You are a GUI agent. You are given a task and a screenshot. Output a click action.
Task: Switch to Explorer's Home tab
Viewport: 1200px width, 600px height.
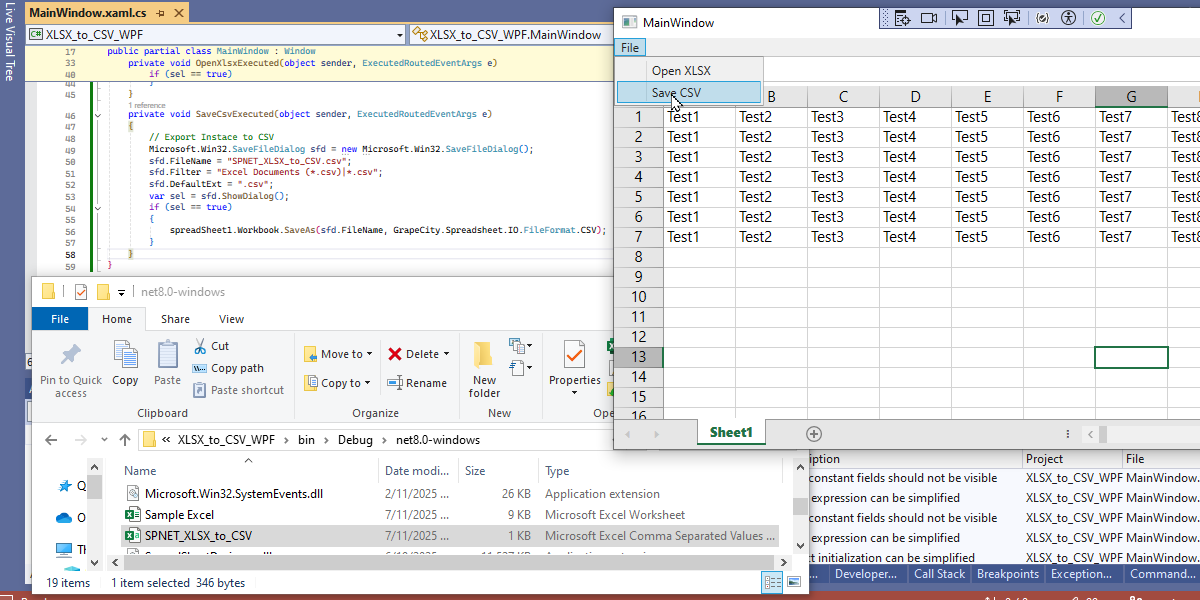click(x=117, y=319)
